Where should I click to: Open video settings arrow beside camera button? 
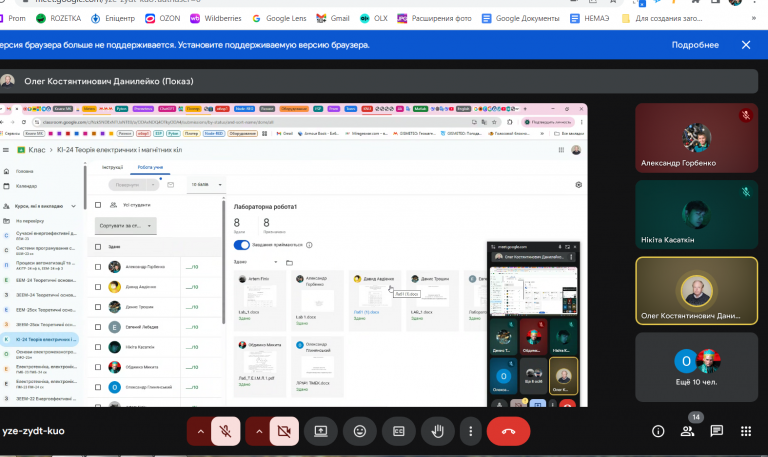pyautogui.click(x=259, y=431)
